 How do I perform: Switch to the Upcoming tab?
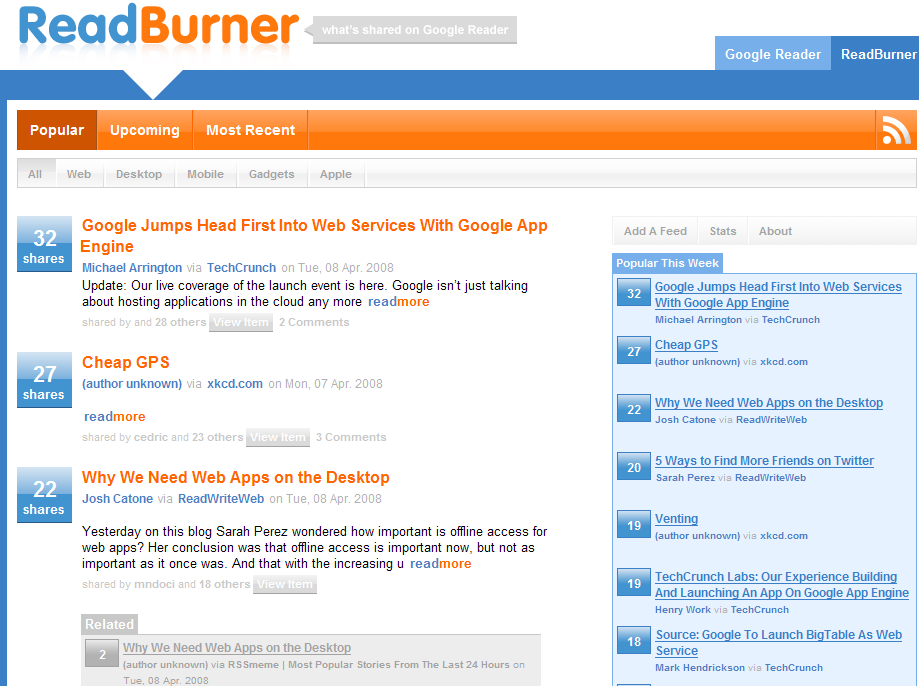click(x=145, y=130)
